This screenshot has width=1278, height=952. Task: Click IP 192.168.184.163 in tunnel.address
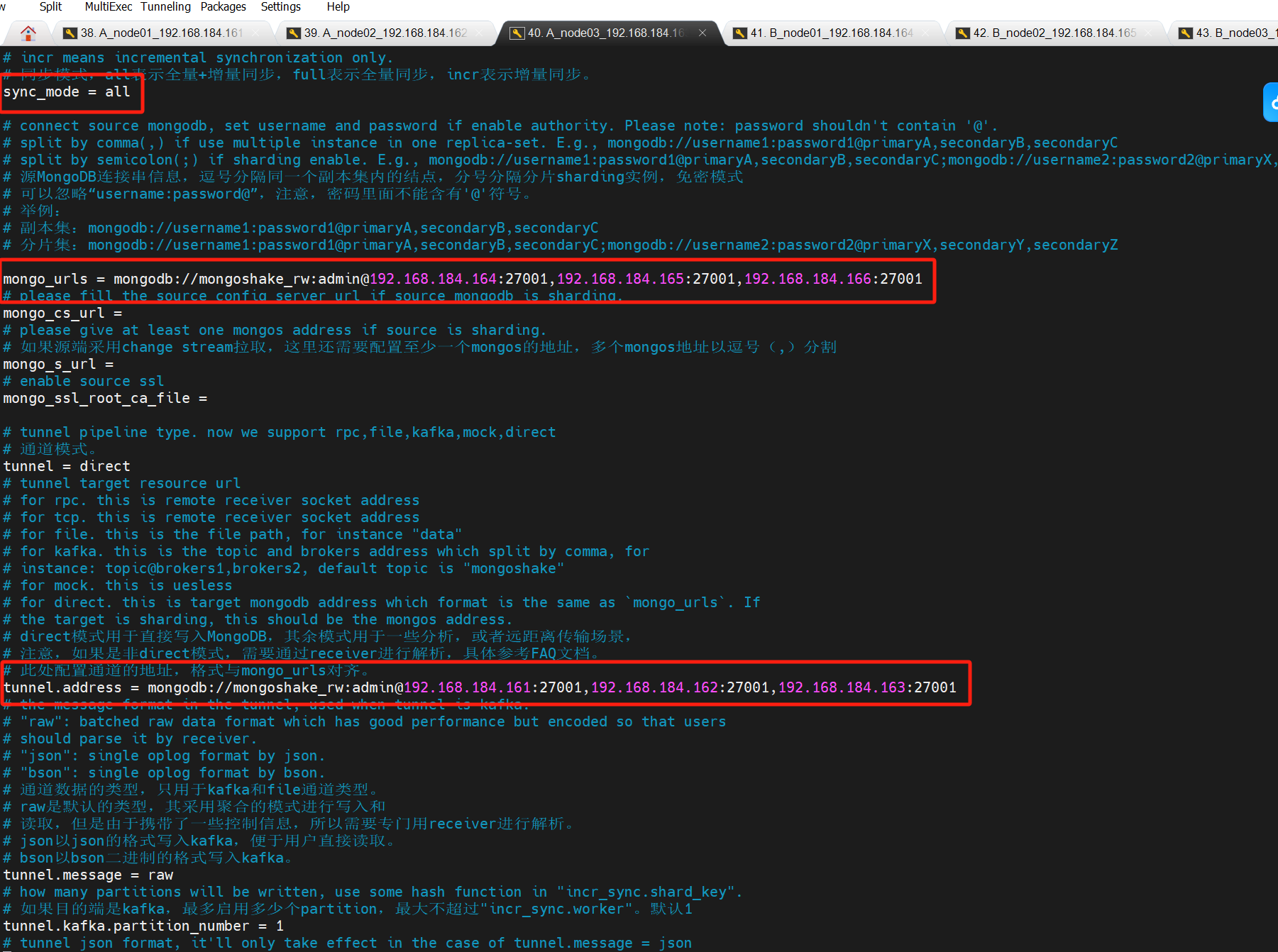click(842, 687)
